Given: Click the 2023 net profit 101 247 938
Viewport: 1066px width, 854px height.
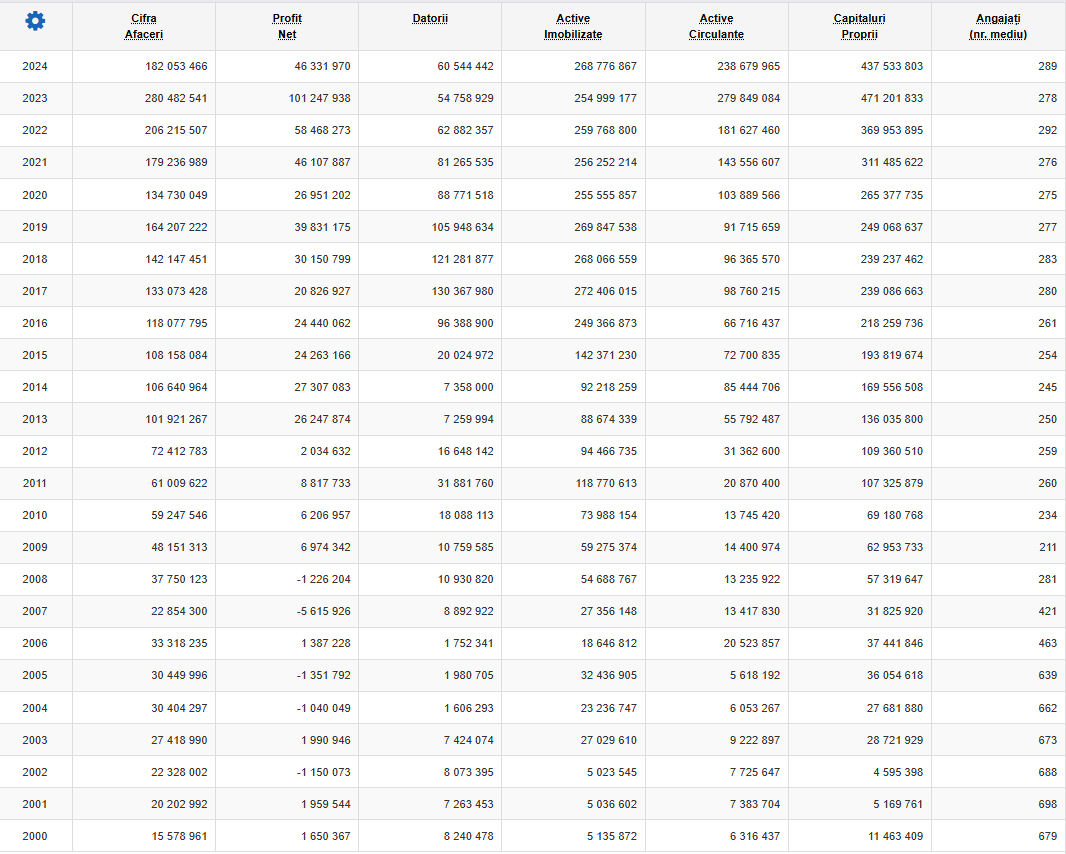Looking at the screenshot, I should (x=320, y=99).
